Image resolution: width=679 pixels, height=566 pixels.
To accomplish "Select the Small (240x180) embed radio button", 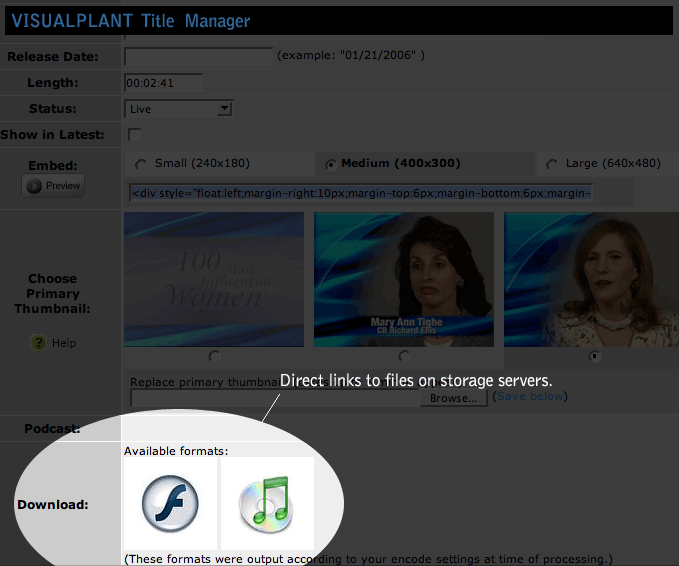I will pos(140,164).
